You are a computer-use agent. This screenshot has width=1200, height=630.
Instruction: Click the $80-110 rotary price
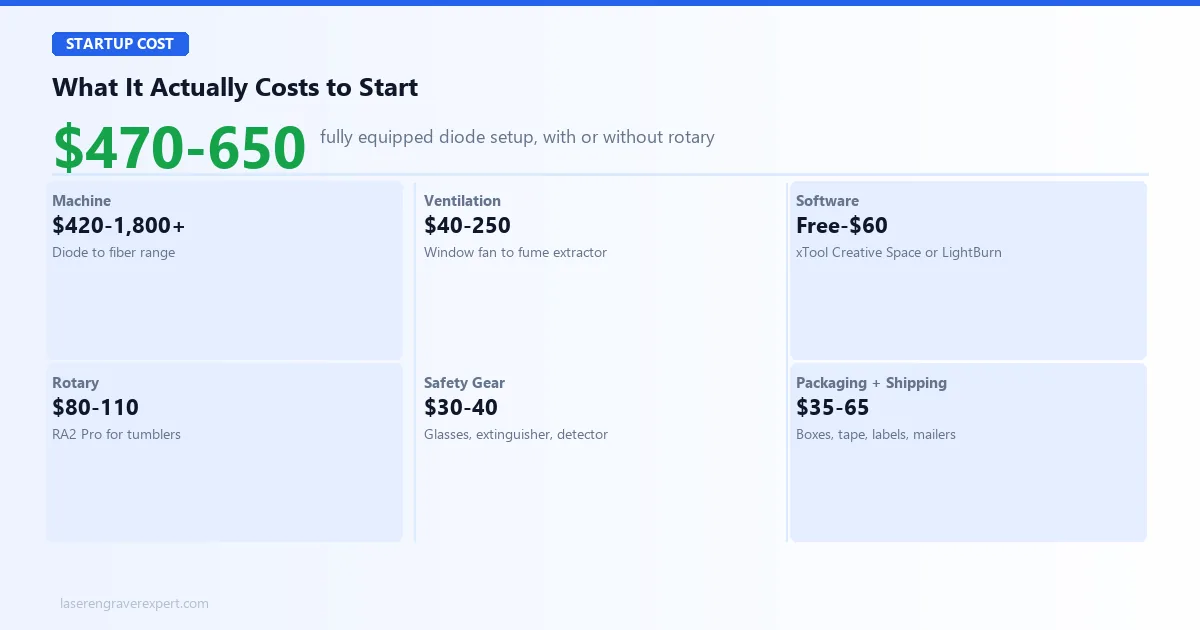(95, 408)
